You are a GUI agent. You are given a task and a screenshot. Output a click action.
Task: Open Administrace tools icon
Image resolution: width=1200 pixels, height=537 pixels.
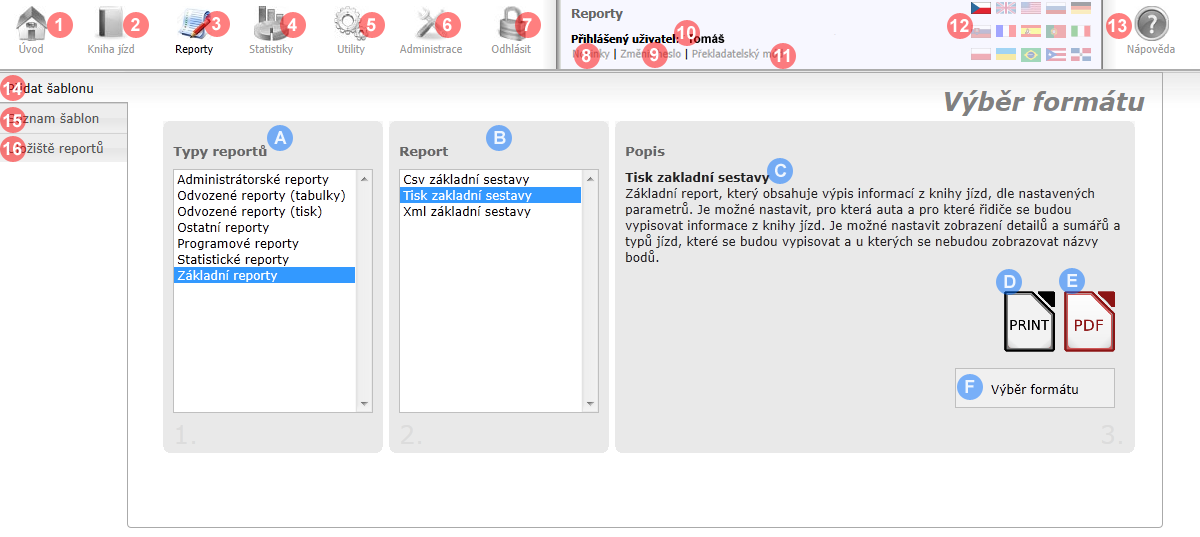pos(432,22)
